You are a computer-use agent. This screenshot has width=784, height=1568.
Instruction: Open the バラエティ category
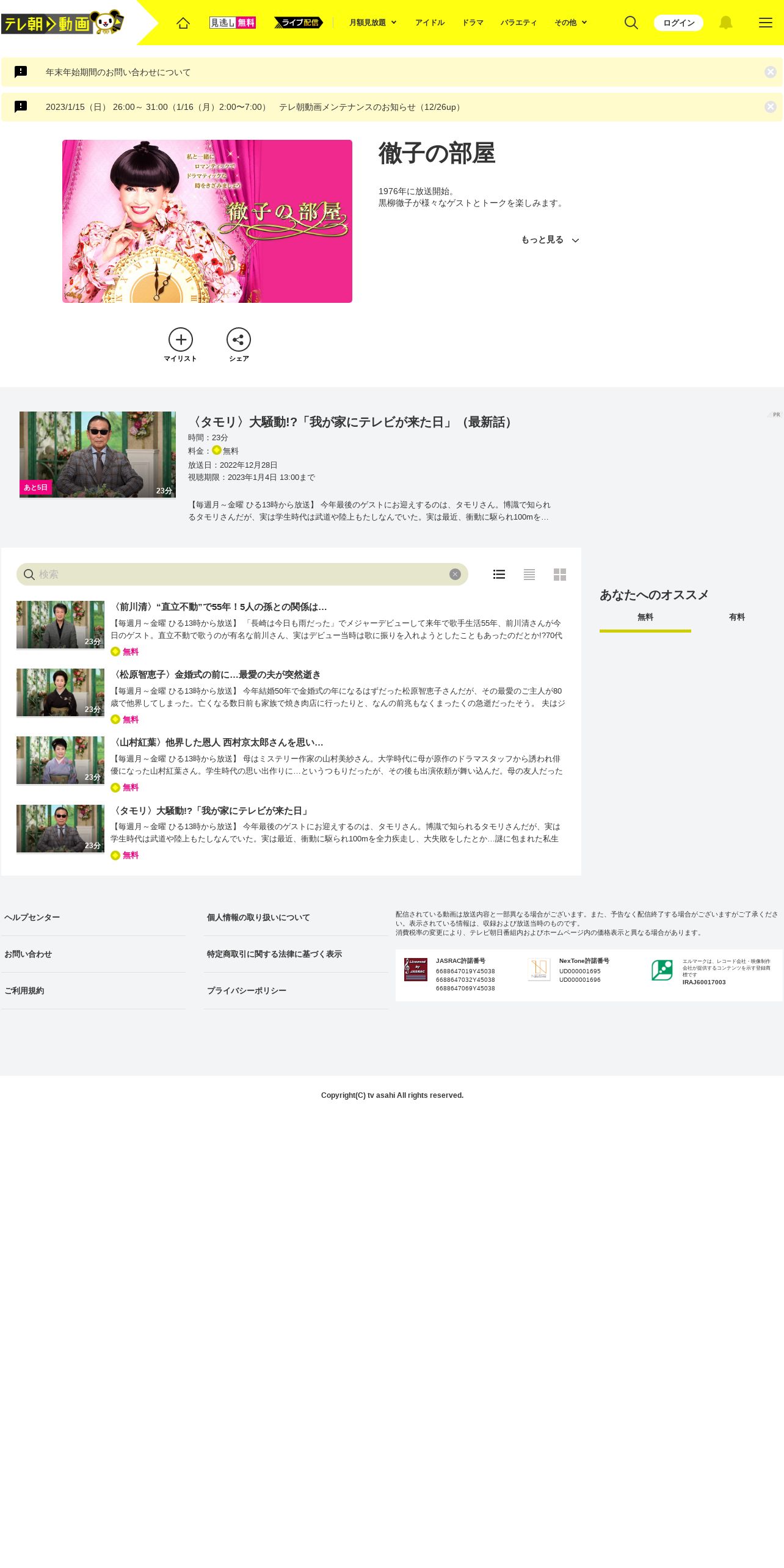click(519, 23)
